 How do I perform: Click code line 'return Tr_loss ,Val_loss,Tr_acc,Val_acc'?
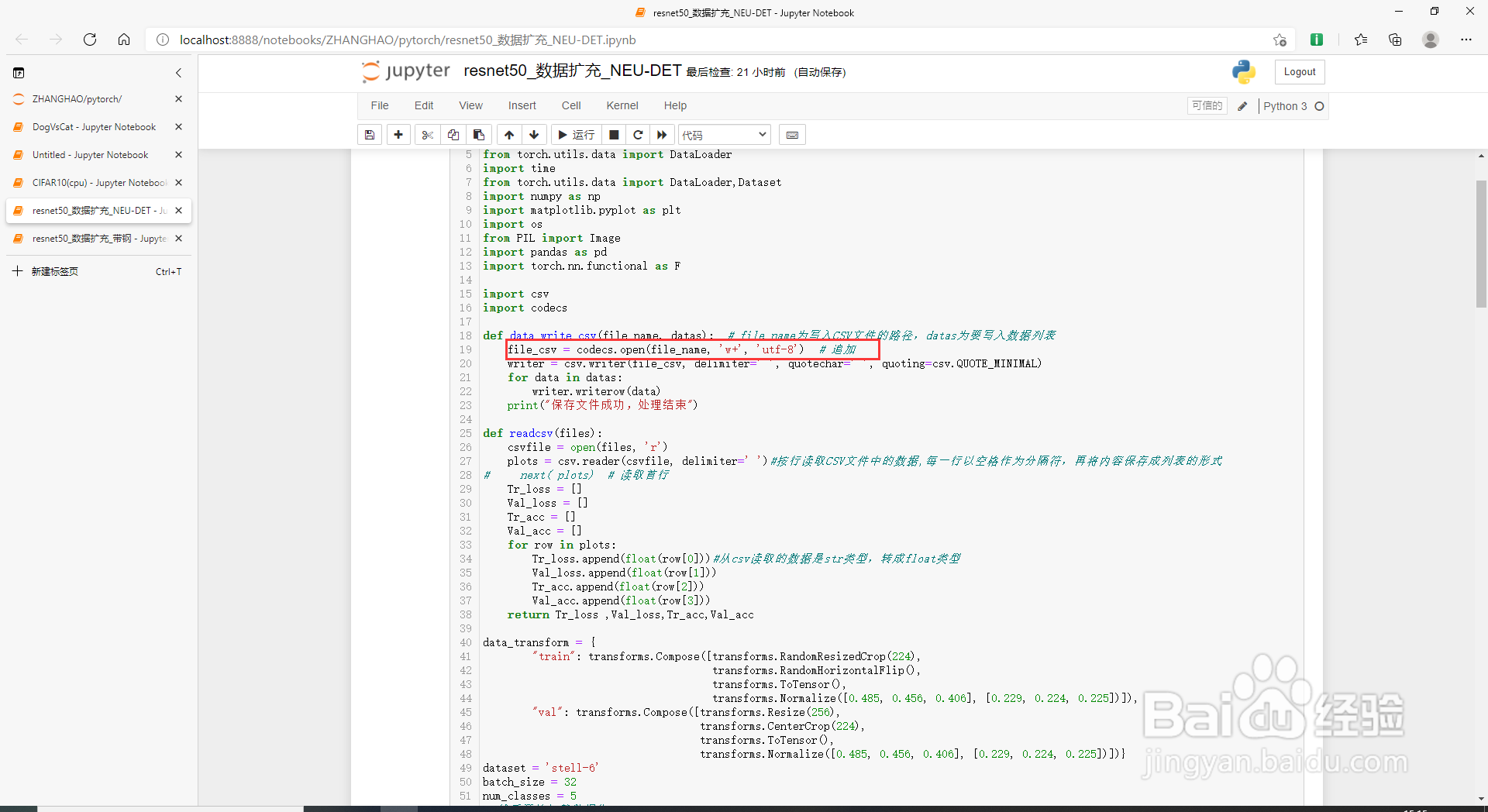tap(630, 615)
